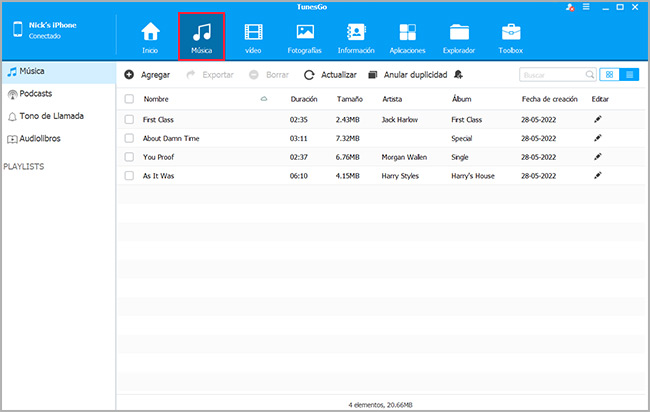Switch to the Música tab
The image size is (650, 412).
click(201, 37)
